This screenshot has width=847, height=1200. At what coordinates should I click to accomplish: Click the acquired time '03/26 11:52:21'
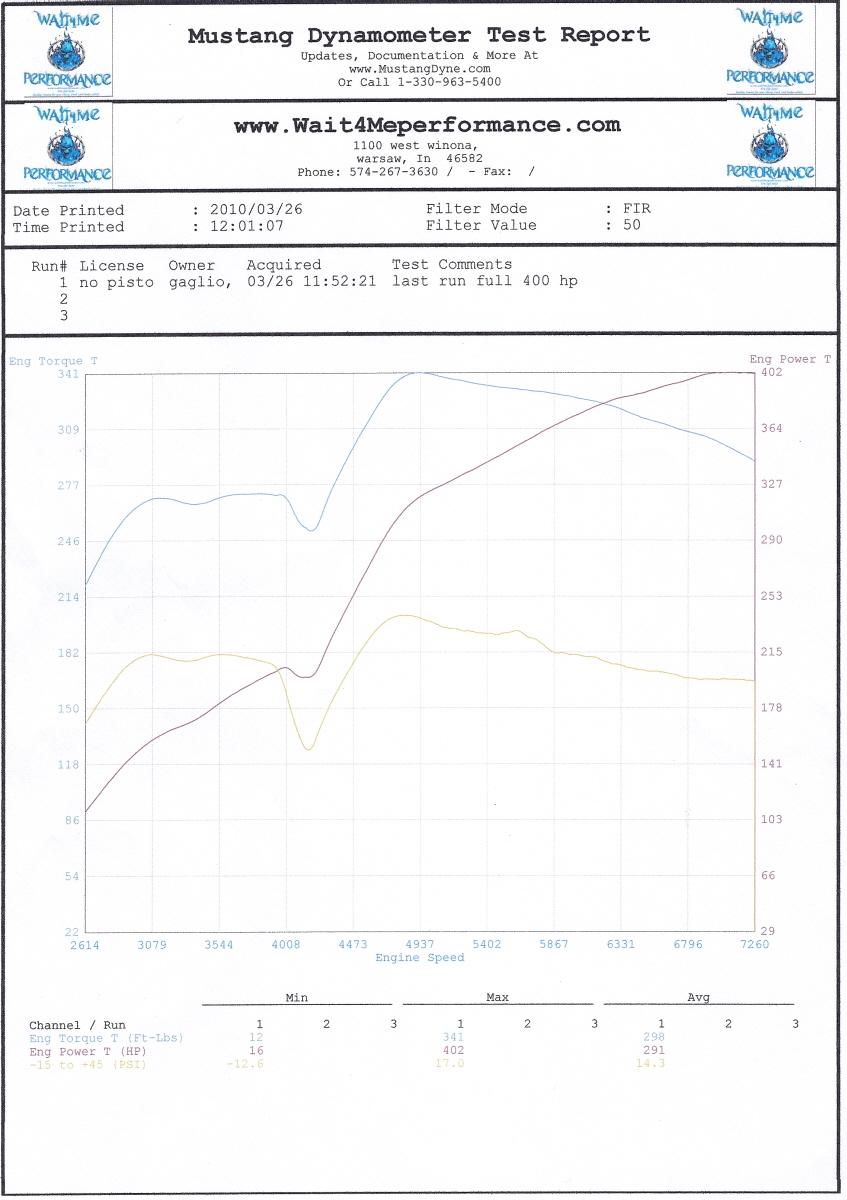[x=312, y=282]
